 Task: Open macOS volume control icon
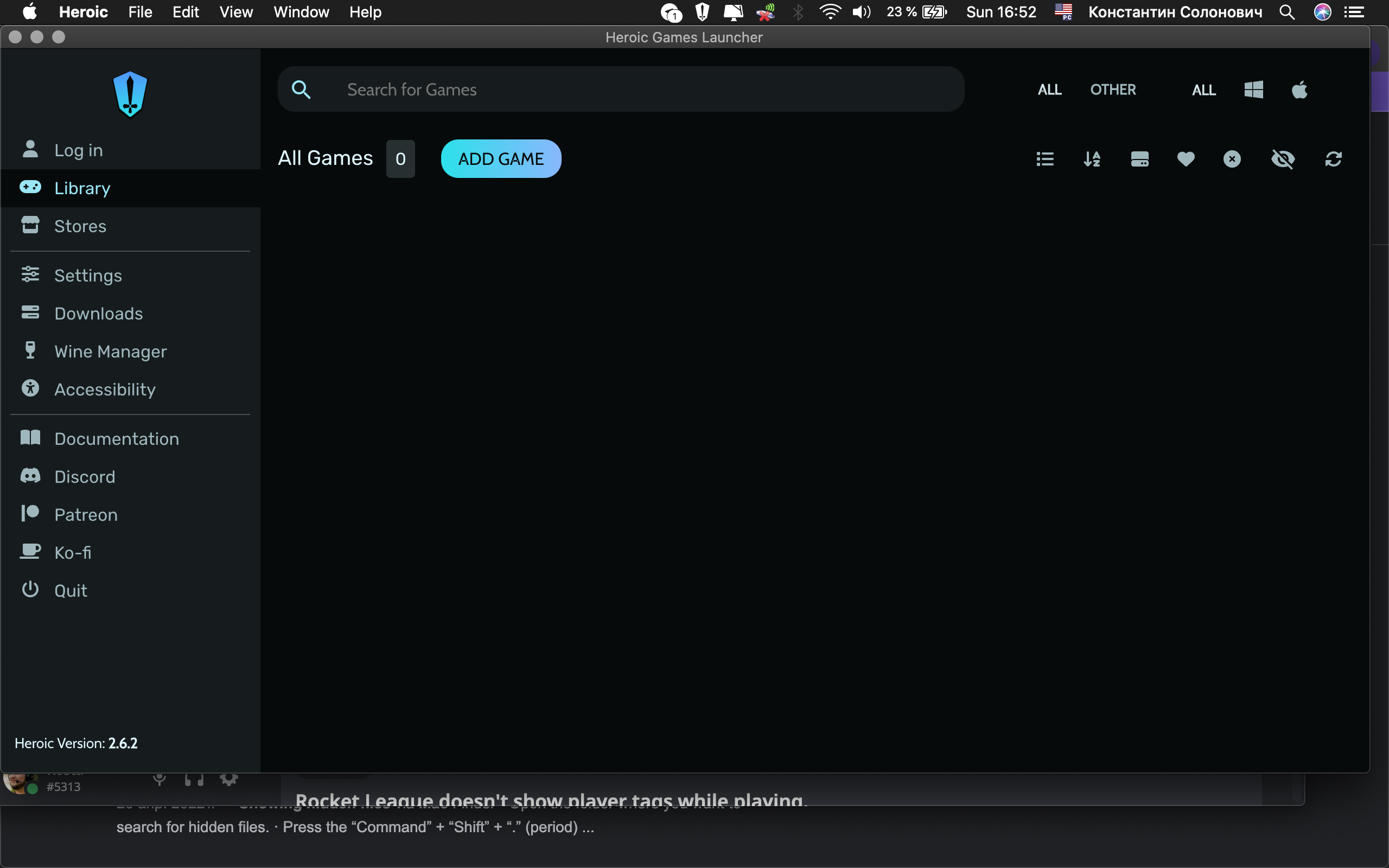[x=861, y=12]
